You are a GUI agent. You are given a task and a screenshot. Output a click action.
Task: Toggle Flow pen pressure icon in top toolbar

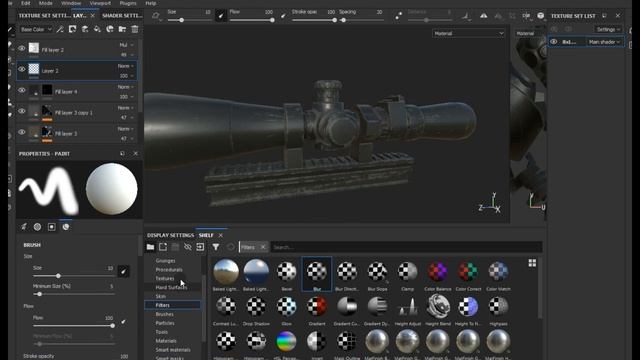coord(283,16)
